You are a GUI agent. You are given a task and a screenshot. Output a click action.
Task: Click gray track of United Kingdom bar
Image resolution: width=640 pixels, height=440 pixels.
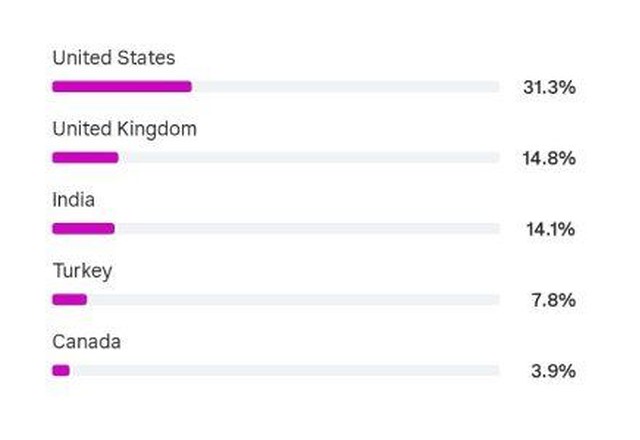pos(309,158)
